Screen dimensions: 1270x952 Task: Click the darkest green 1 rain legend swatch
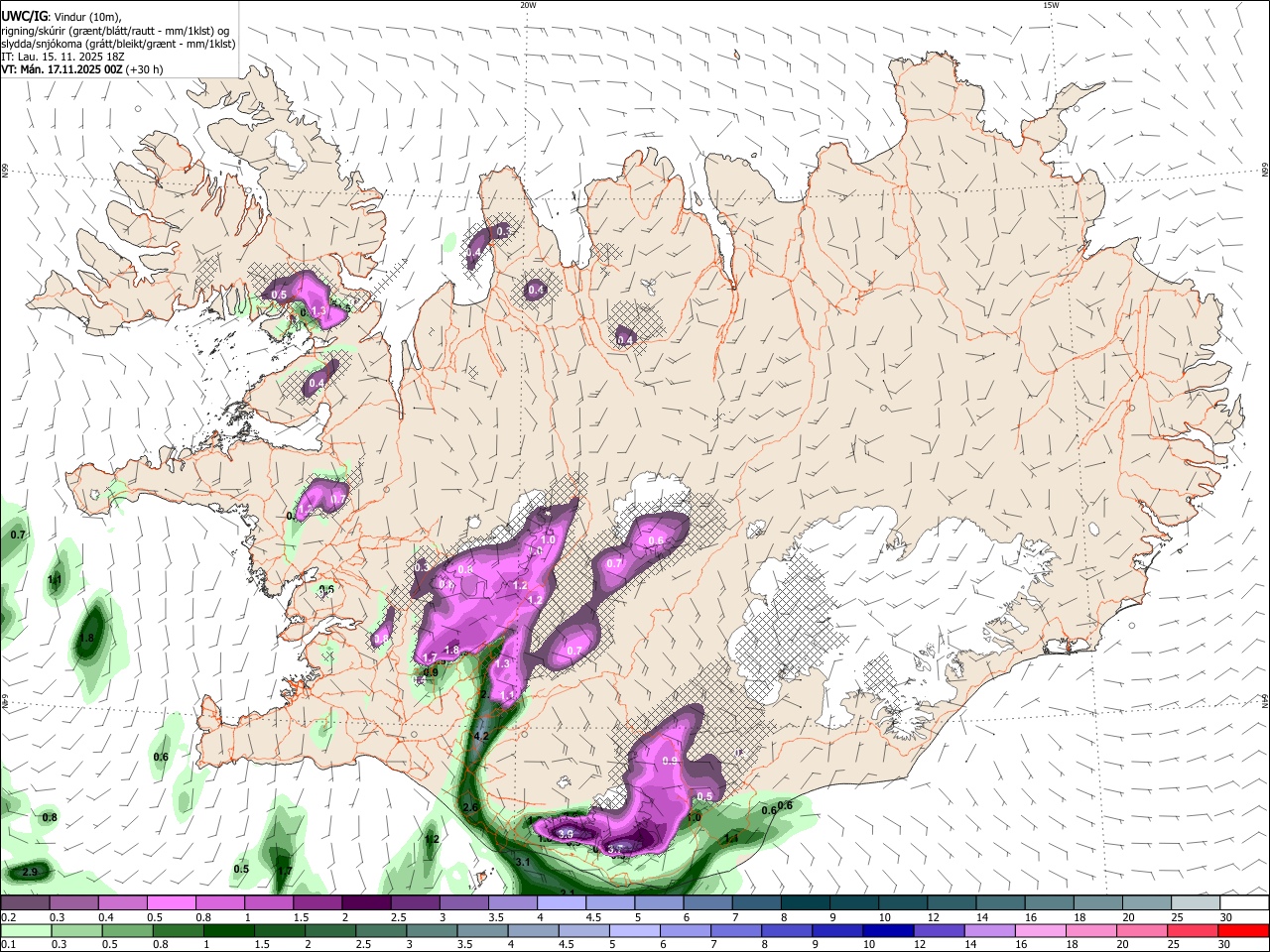[x=228, y=931]
